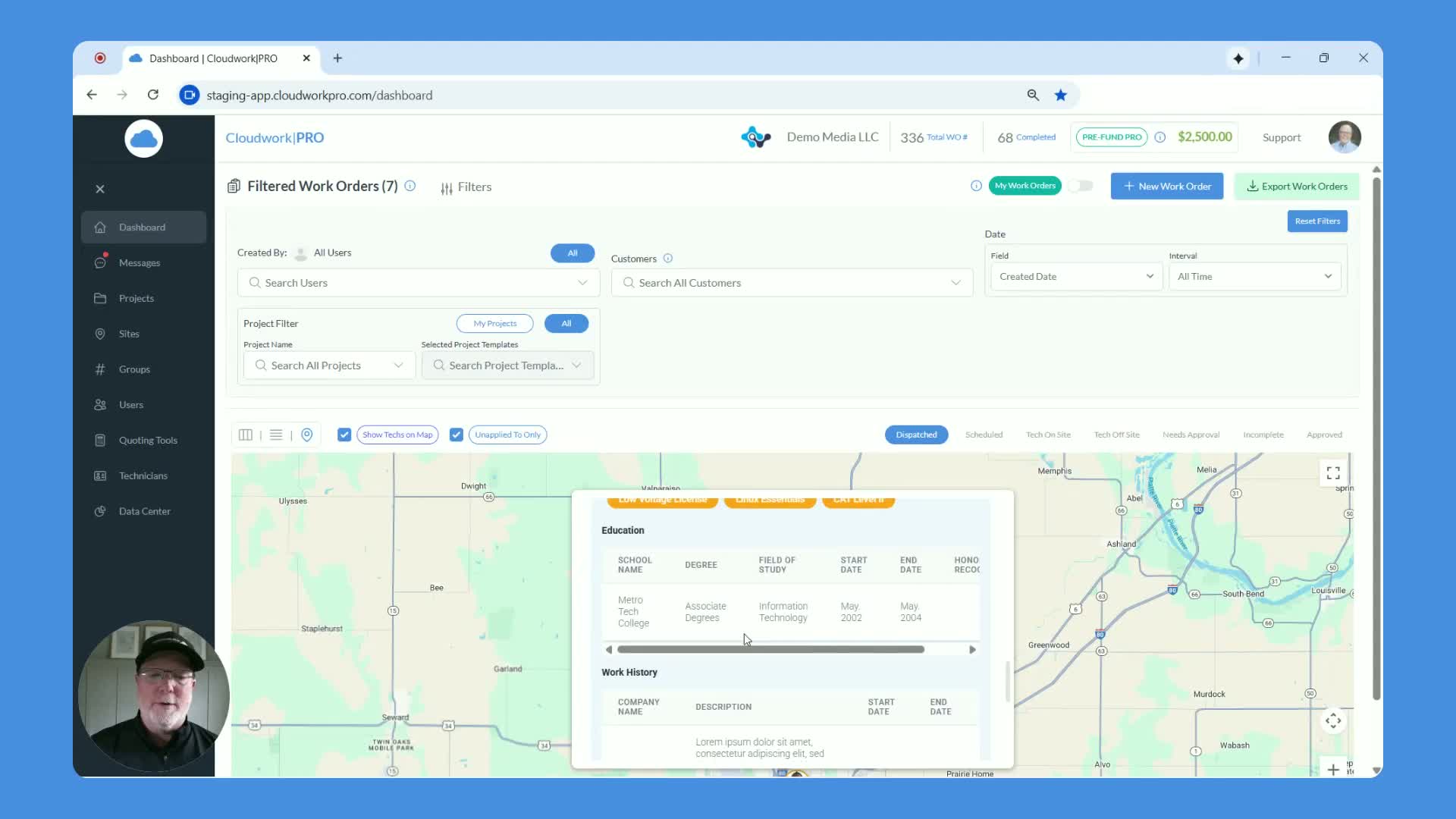1456x819 pixels.
Task: Reload the page with refresh icon
Action: click(x=153, y=95)
